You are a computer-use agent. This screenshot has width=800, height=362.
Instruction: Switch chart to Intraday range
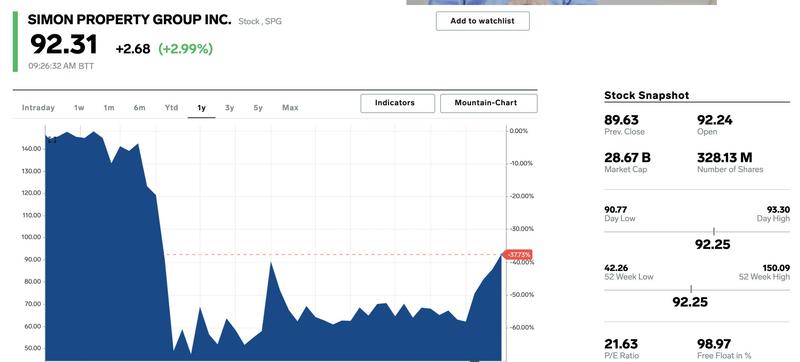click(x=38, y=108)
